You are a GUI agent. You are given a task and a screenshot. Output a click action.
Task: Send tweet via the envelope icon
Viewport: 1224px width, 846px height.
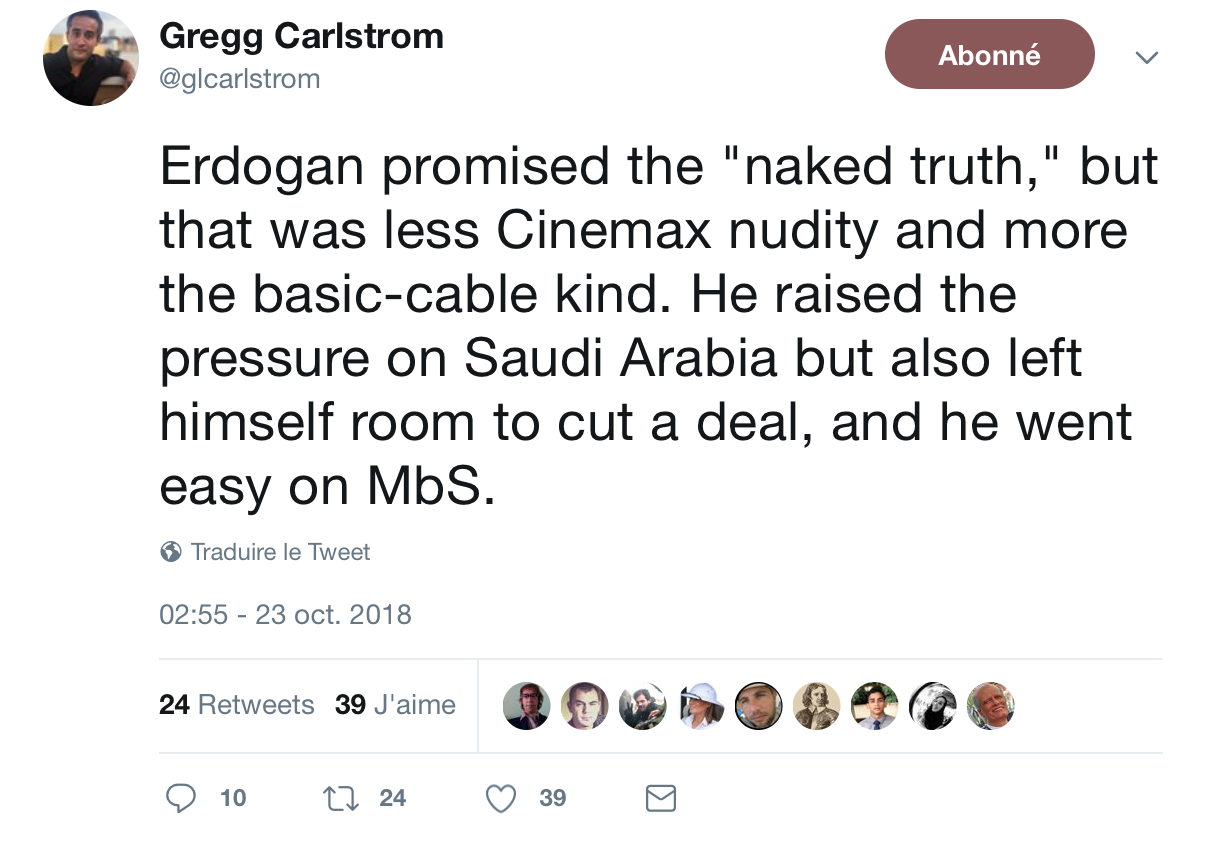click(661, 797)
